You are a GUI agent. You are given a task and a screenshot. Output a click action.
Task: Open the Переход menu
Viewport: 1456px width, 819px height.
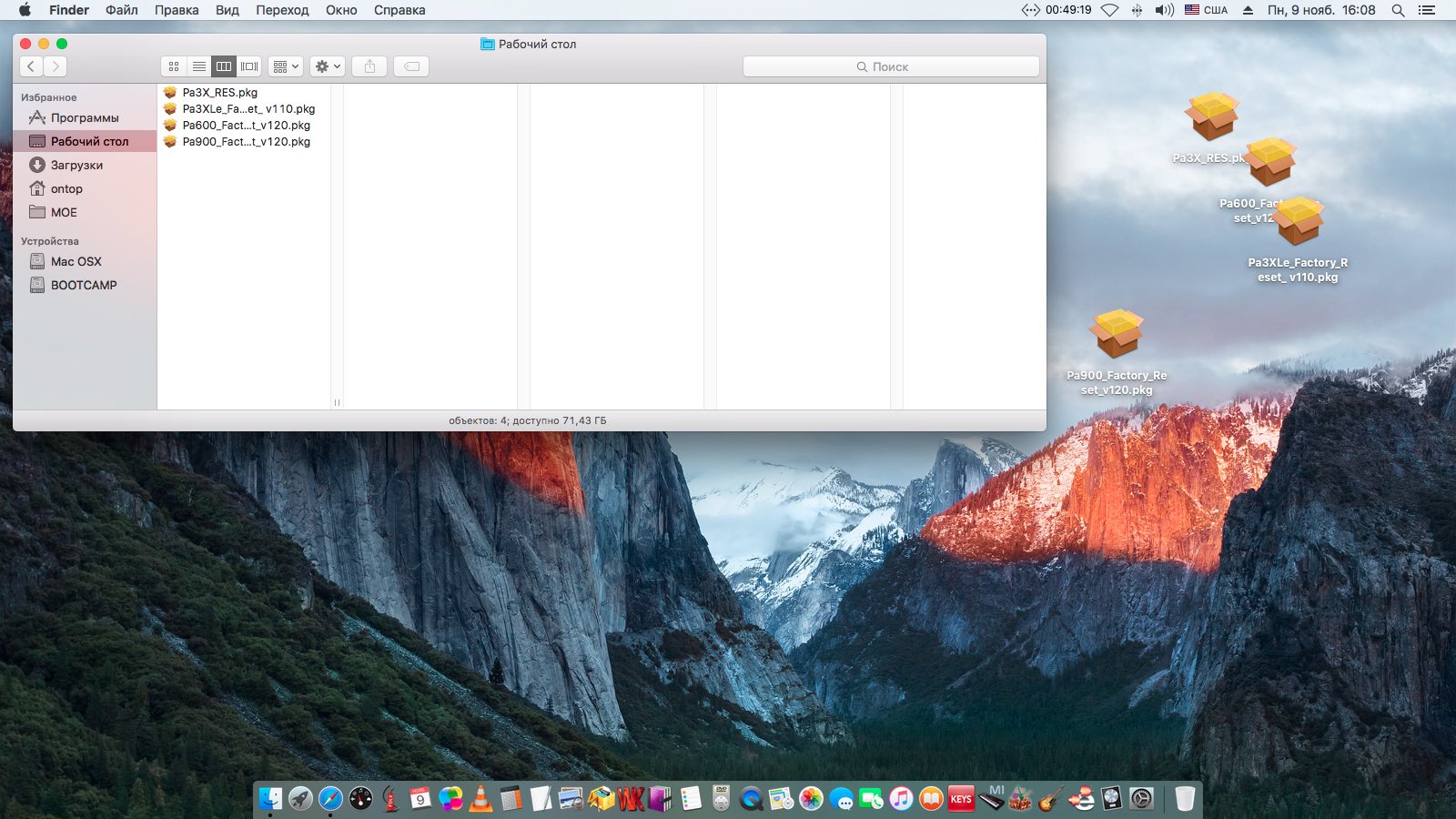282,10
